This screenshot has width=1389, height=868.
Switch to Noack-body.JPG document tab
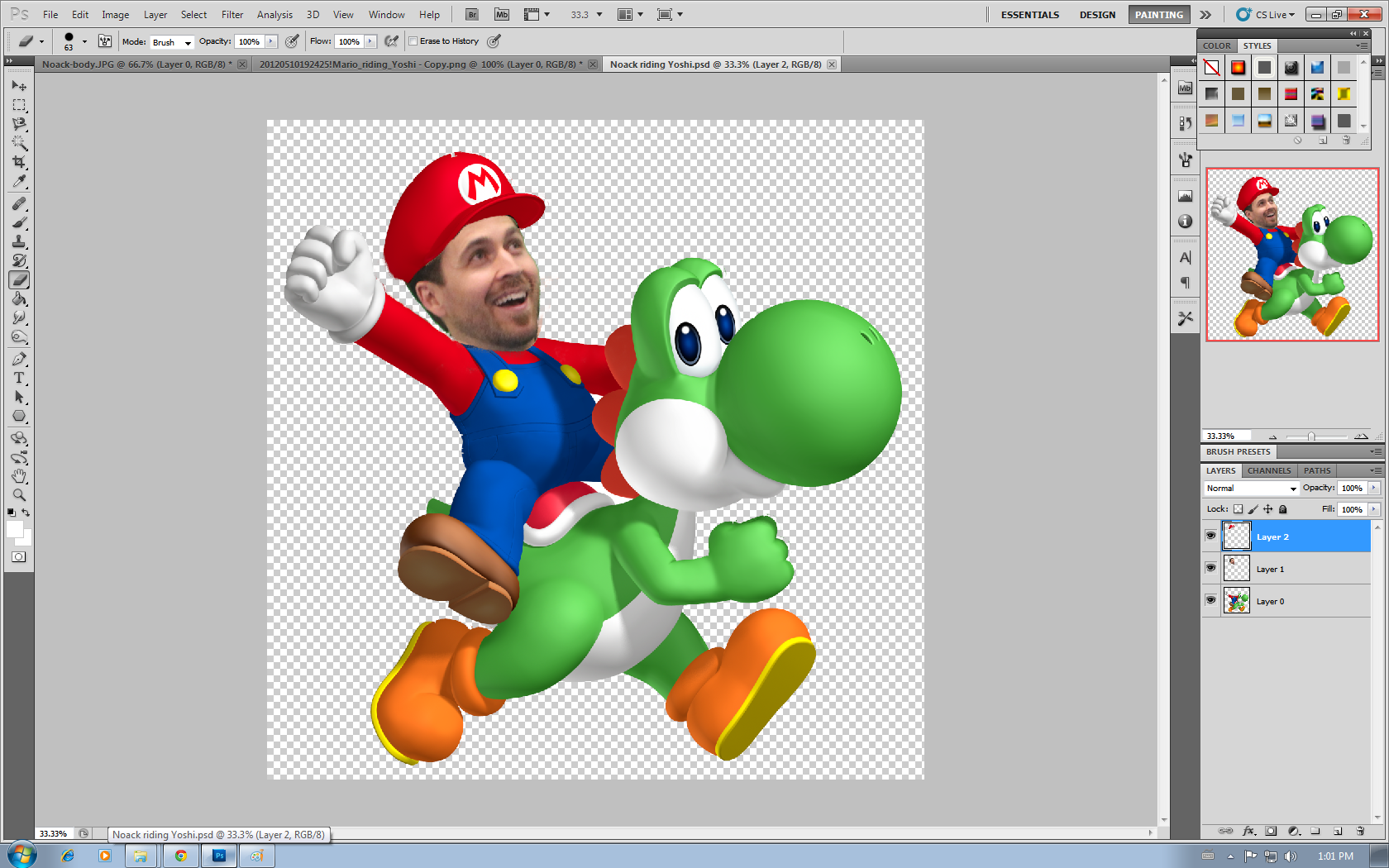coord(142,64)
